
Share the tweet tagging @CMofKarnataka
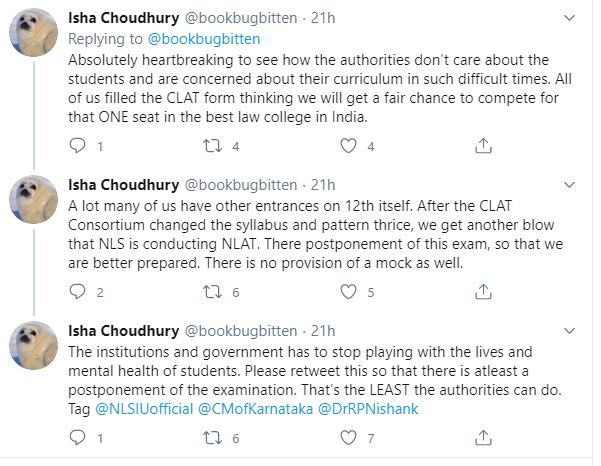pyautogui.click(x=483, y=438)
